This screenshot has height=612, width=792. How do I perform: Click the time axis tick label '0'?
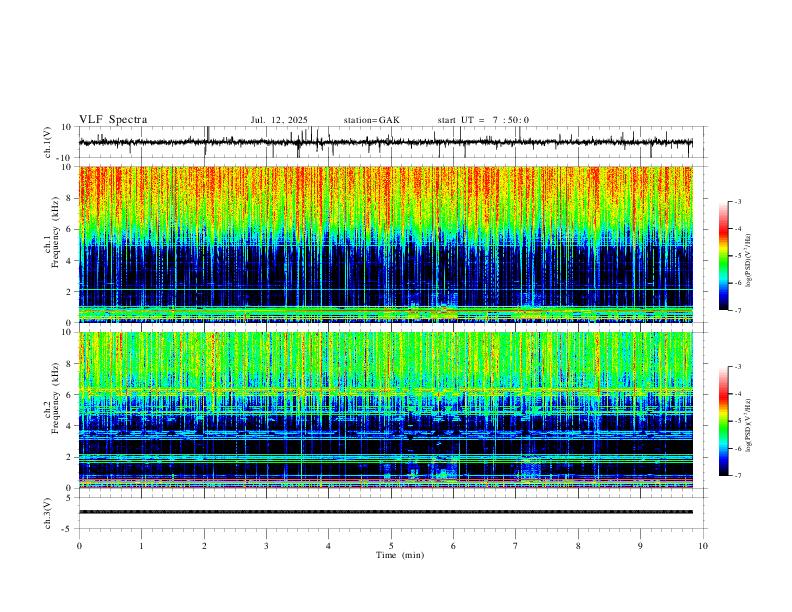click(x=79, y=546)
